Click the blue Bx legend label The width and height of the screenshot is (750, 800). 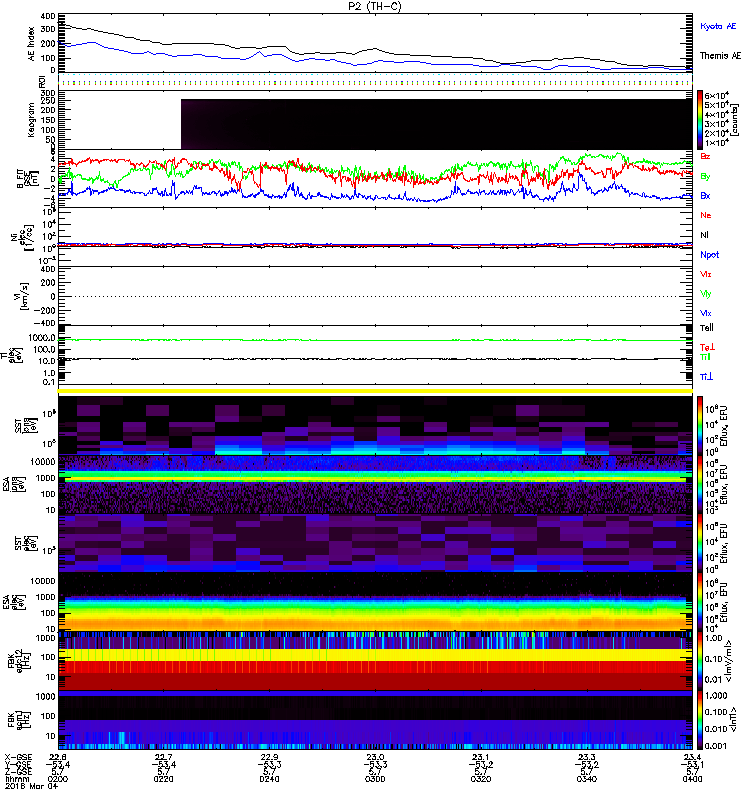click(x=705, y=195)
